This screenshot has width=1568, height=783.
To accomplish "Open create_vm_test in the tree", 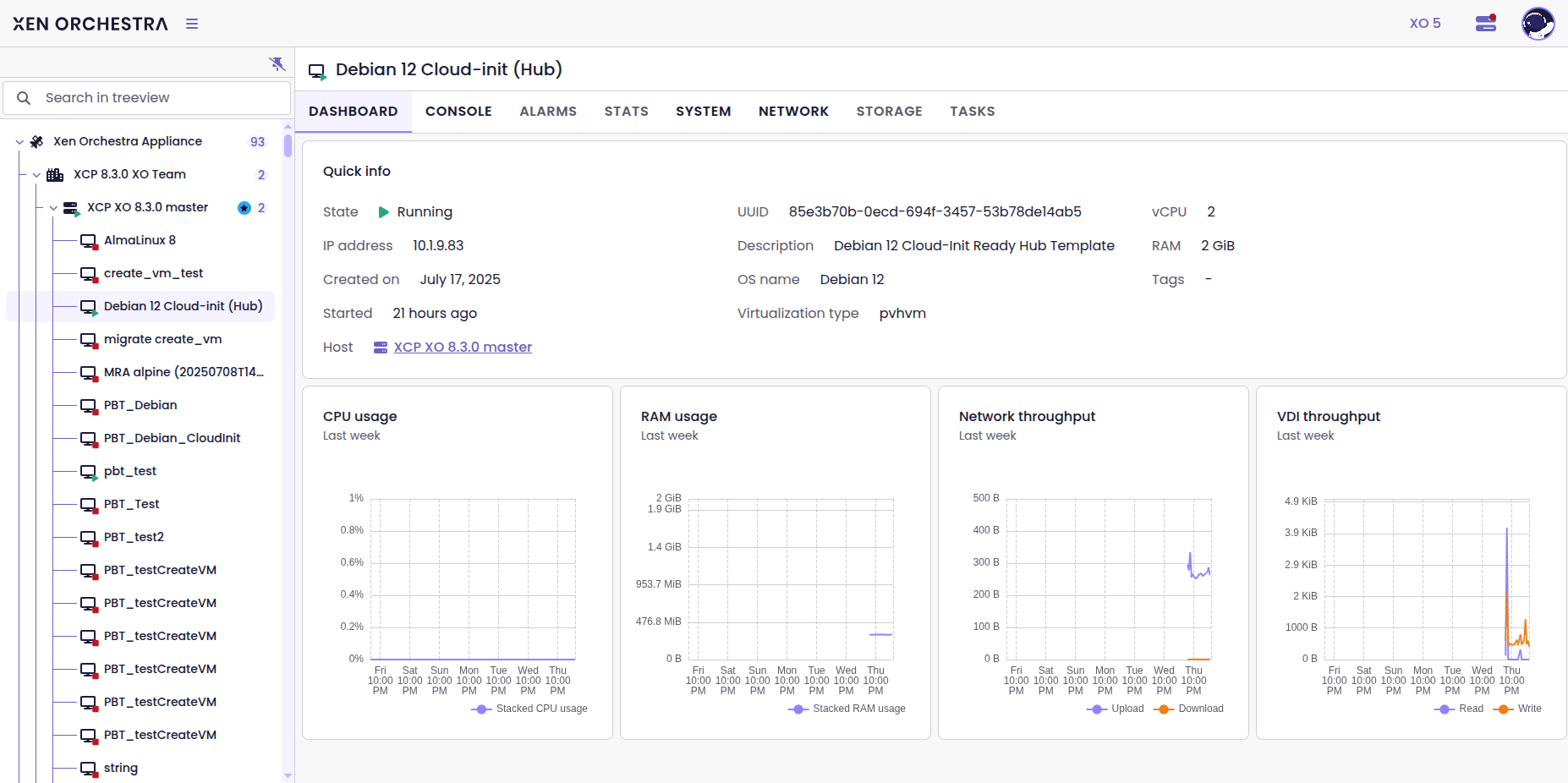I will pyautogui.click(x=153, y=273).
